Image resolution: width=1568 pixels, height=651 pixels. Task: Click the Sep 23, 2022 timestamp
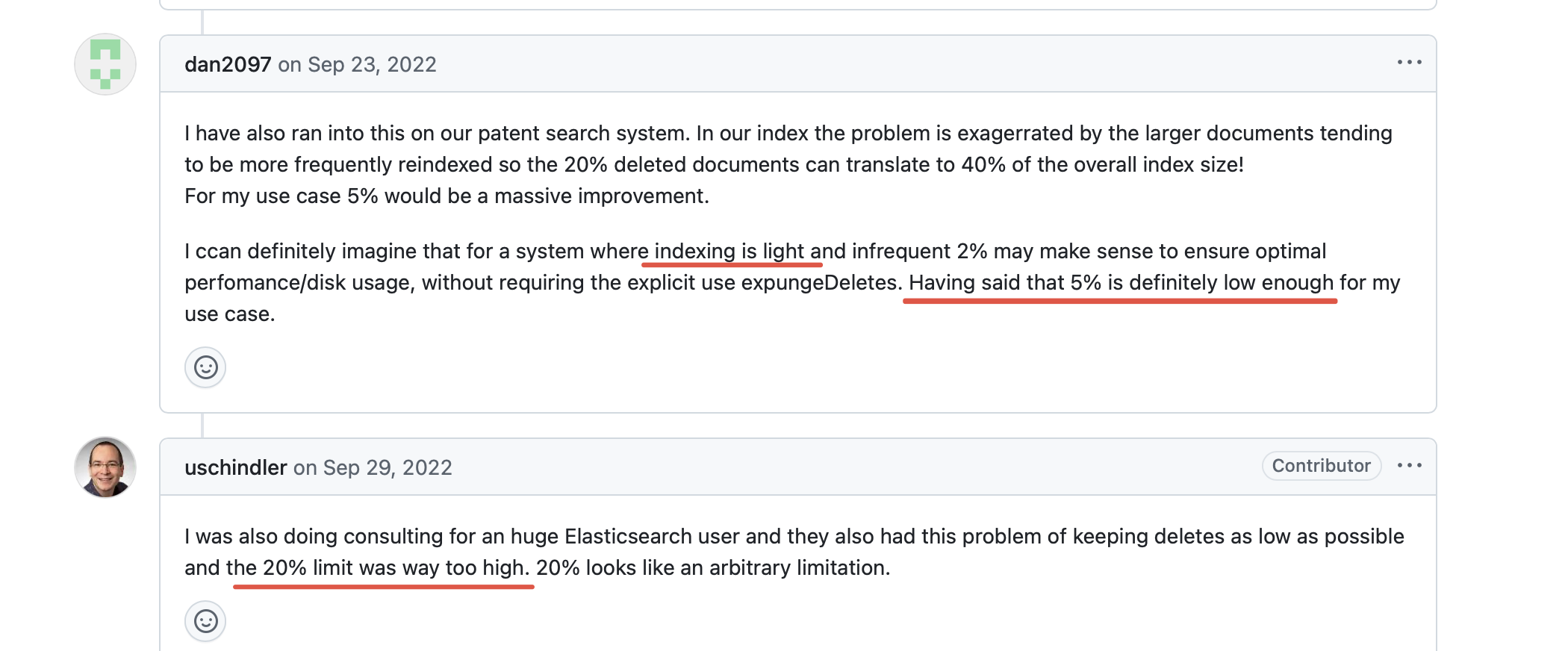371,65
